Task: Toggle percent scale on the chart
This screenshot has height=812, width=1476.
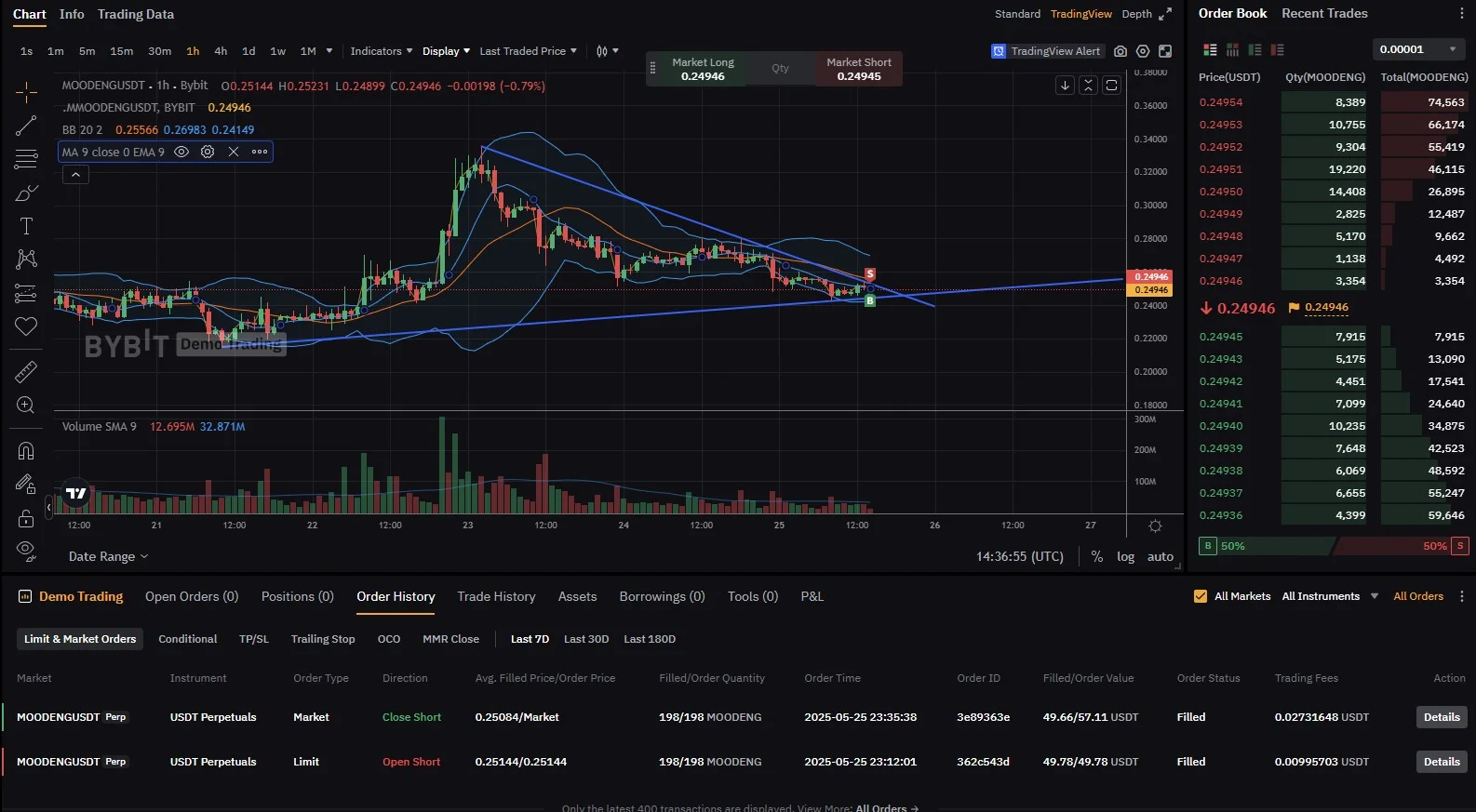Action: point(1097,556)
